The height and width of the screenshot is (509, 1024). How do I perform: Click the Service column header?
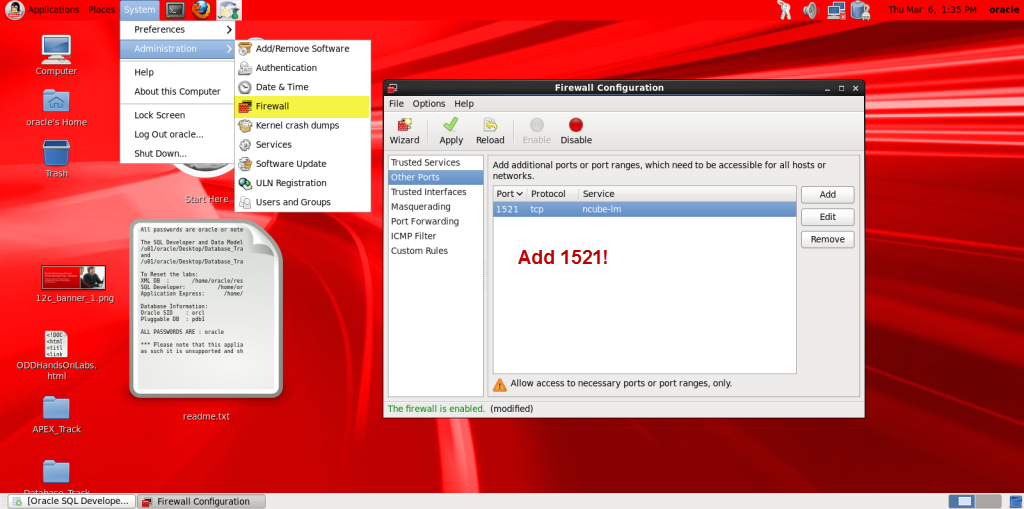(687, 193)
